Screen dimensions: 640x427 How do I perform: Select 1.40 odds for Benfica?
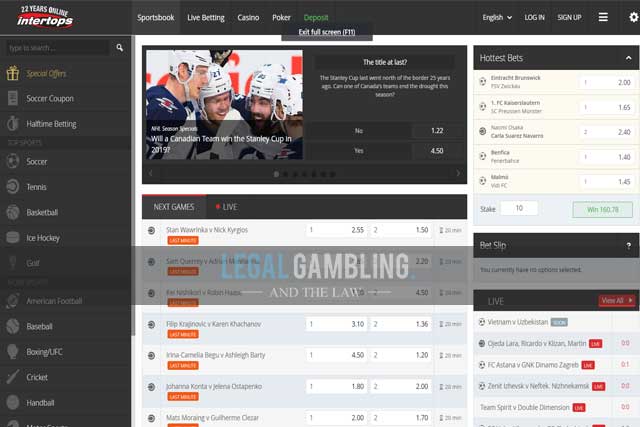tap(607, 157)
